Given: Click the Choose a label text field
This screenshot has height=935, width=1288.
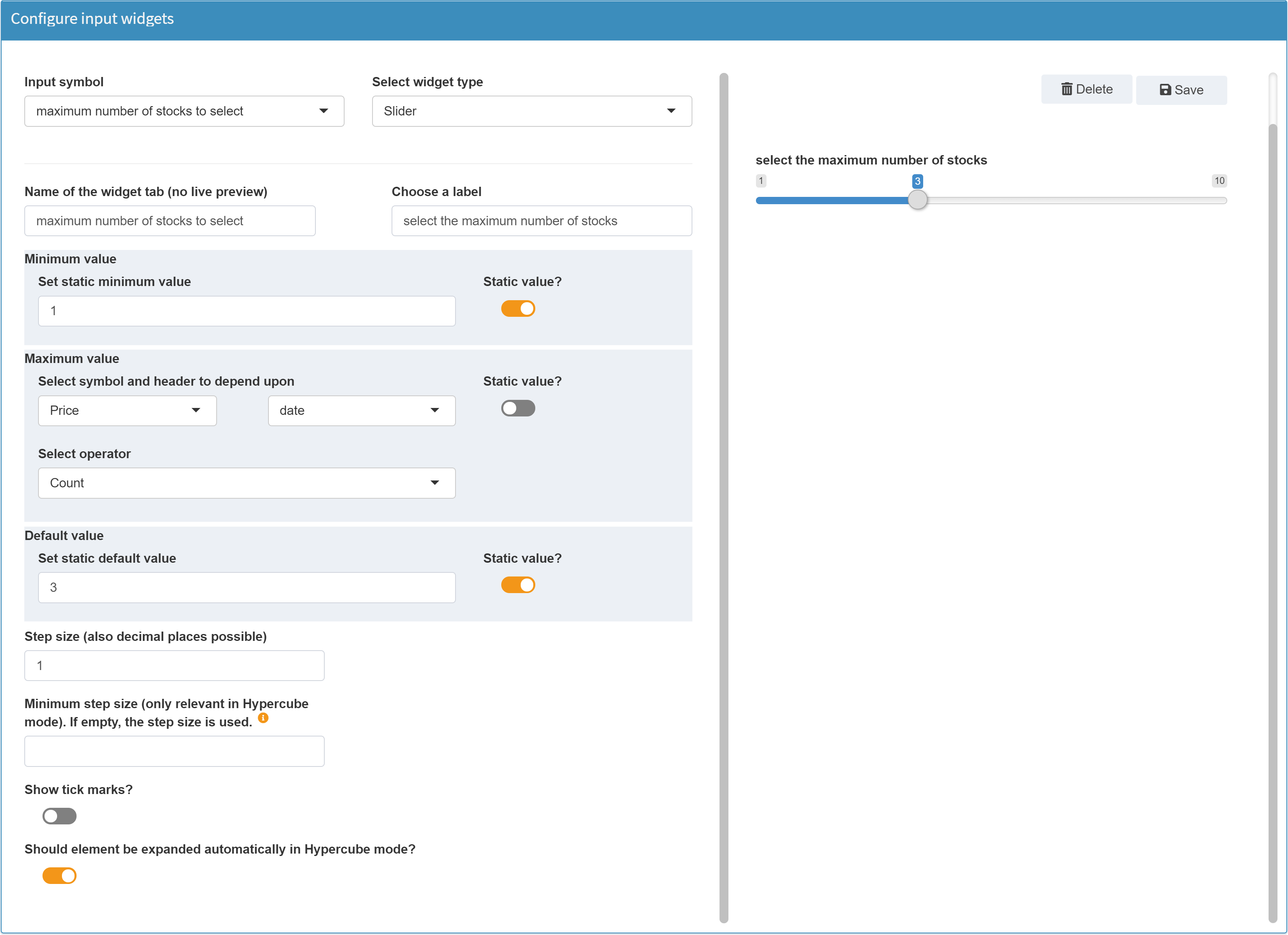Looking at the screenshot, I should point(541,221).
